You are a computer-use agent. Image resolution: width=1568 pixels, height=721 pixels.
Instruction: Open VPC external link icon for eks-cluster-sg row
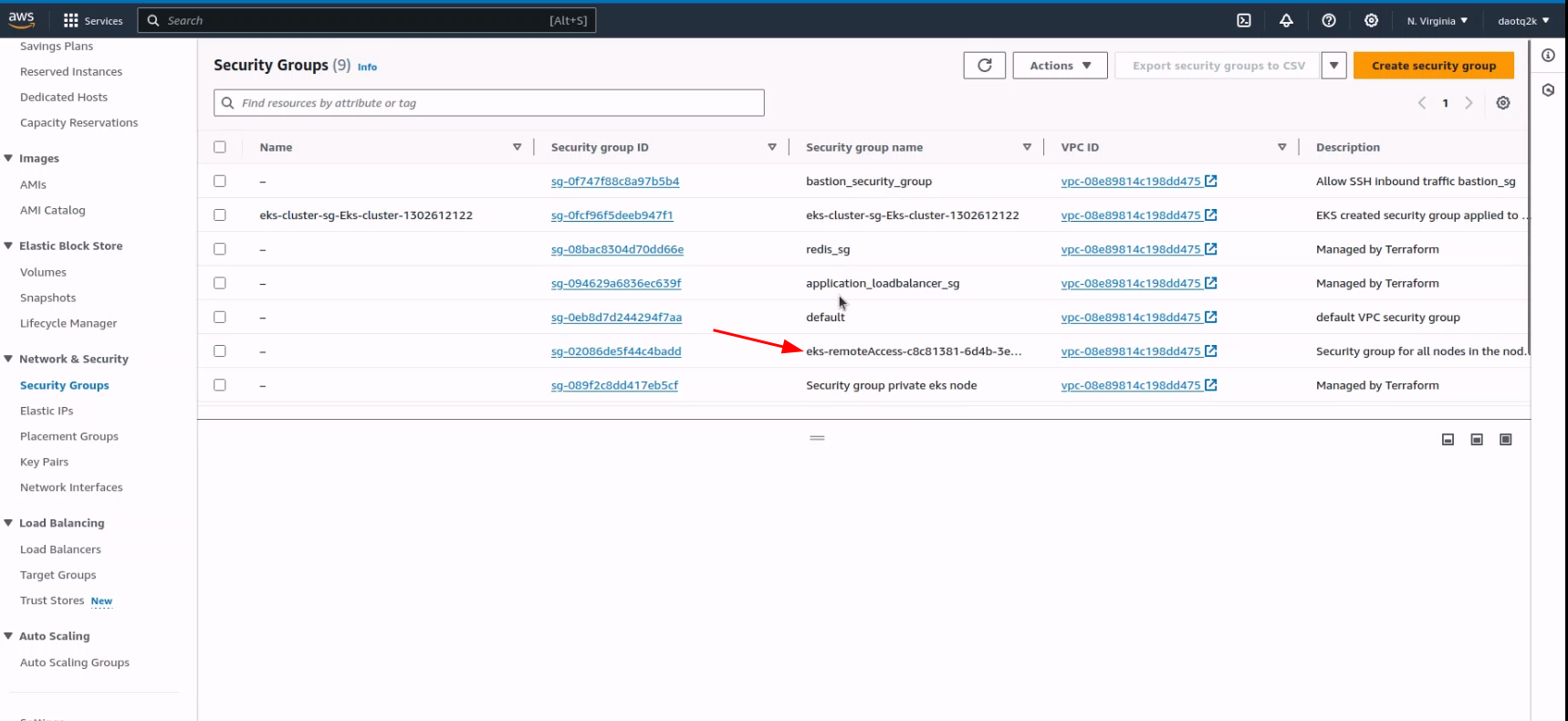[1211, 215]
